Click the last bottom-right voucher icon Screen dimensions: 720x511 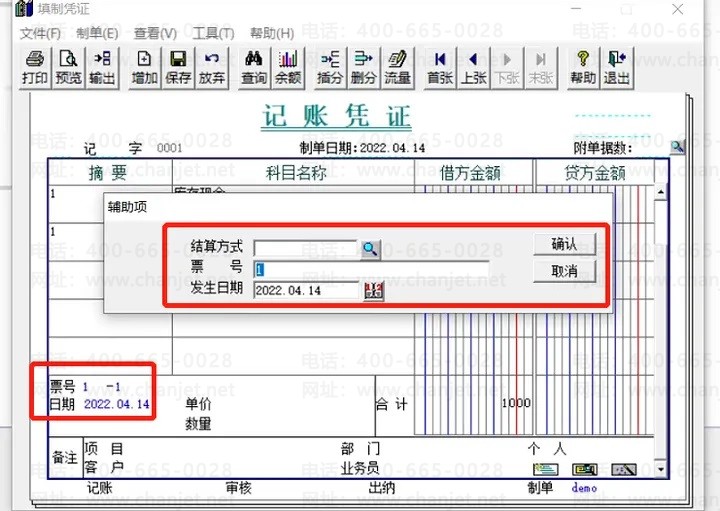point(624,469)
